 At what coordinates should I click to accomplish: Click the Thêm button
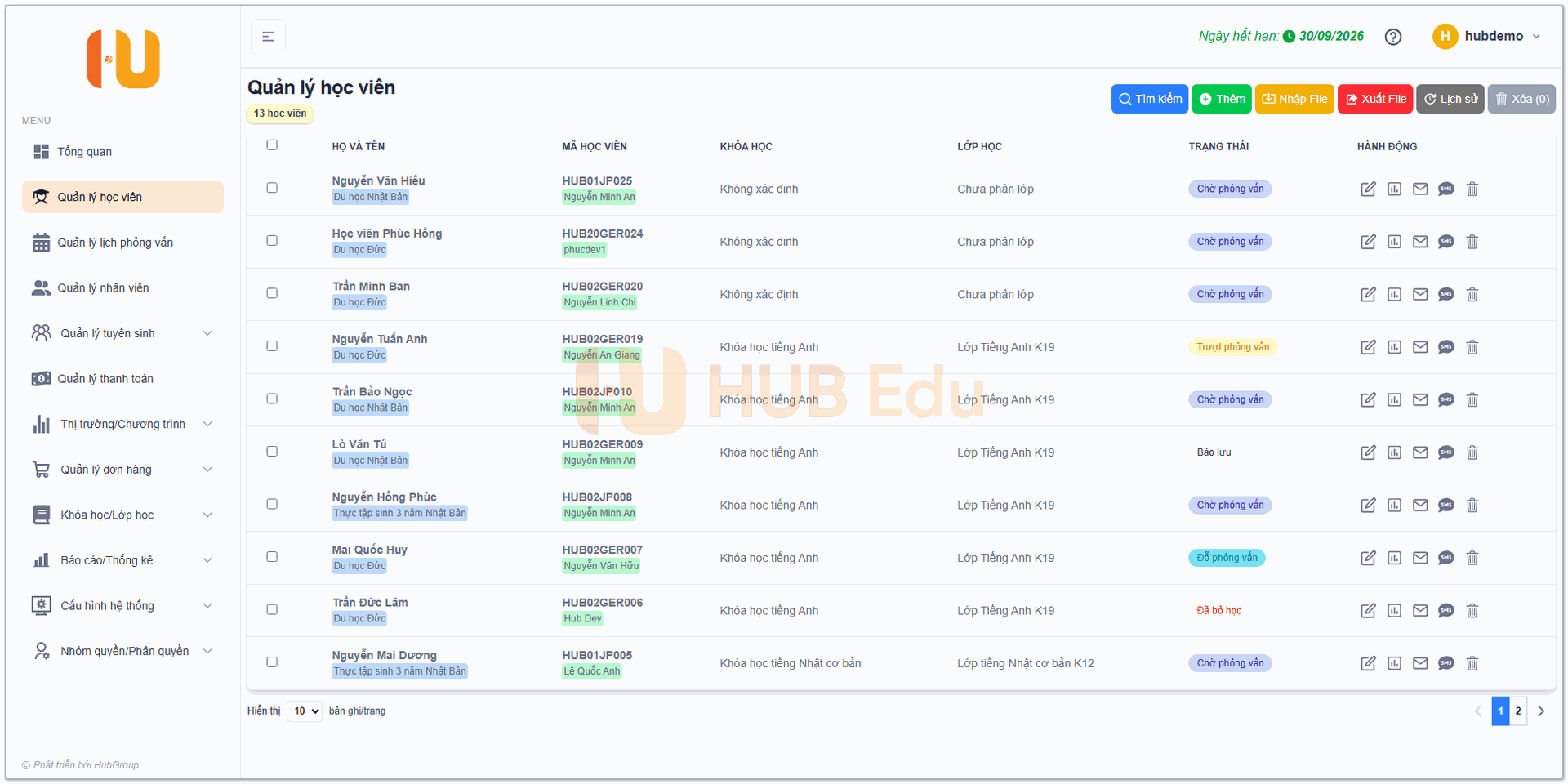[1222, 99]
